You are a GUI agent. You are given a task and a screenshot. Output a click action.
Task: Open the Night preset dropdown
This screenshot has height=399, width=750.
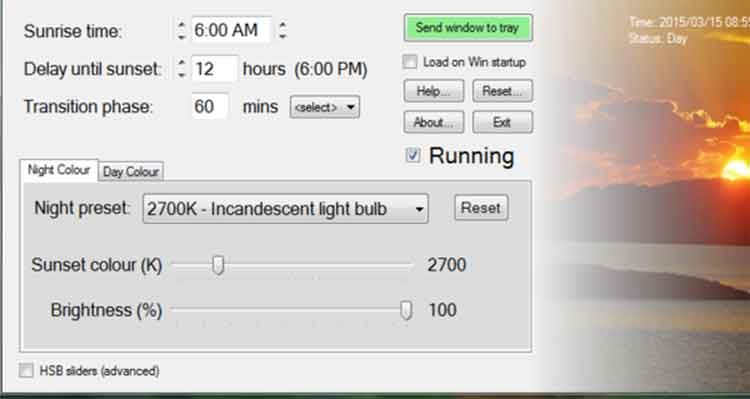click(x=286, y=209)
